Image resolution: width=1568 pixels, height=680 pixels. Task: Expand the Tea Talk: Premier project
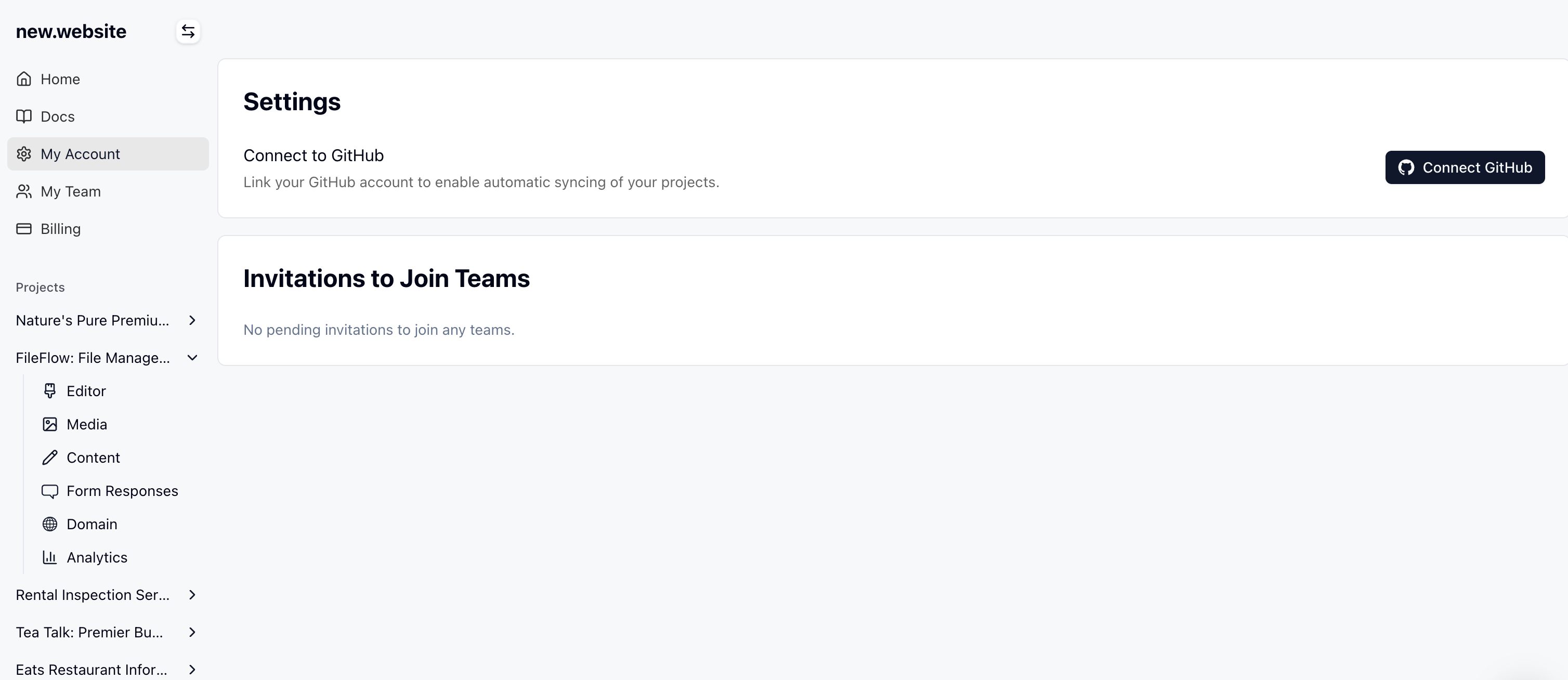[x=192, y=632]
